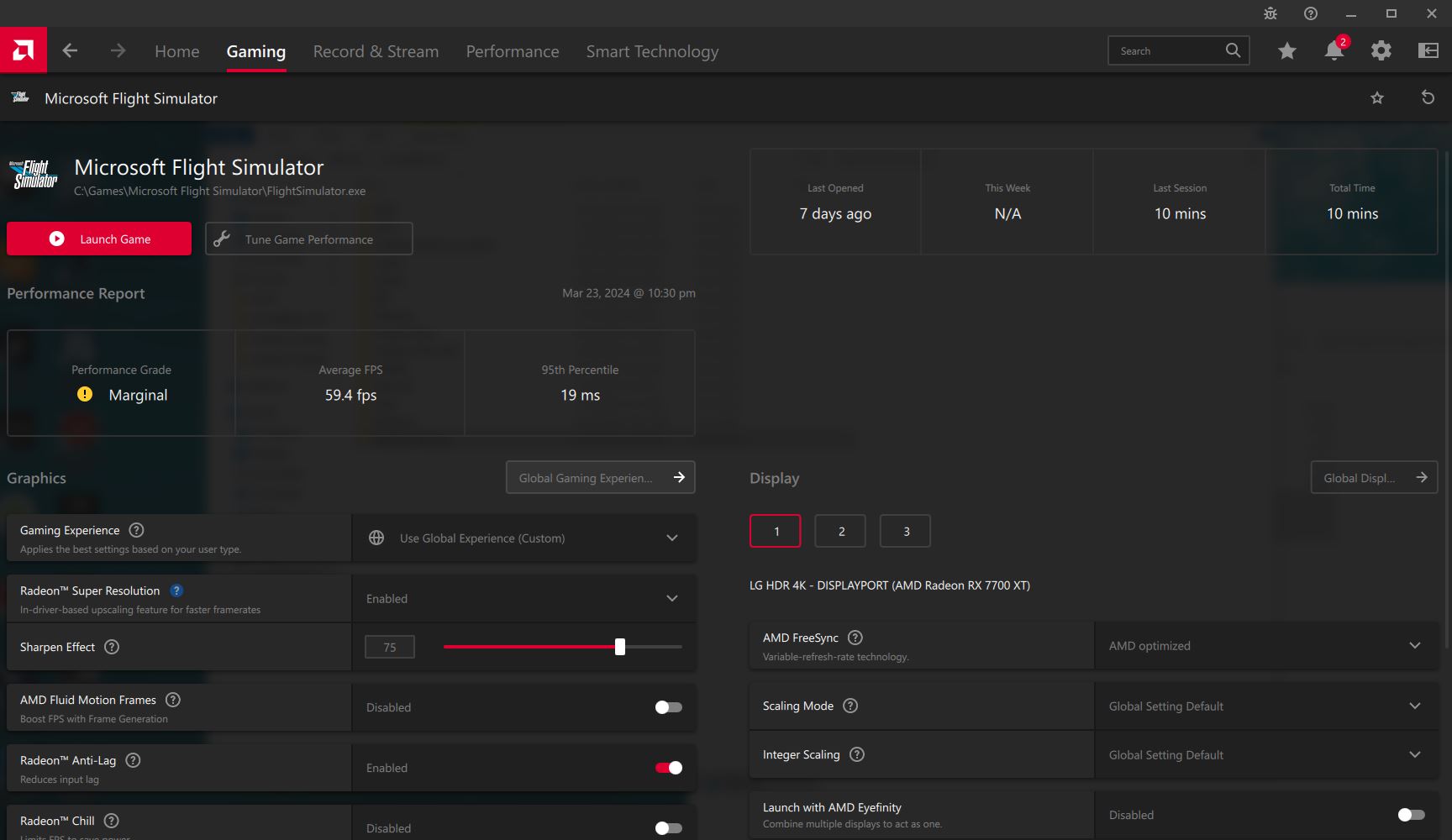Show Radeon Chill help tooltip
The height and width of the screenshot is (840, 1452).
point(111,821)
